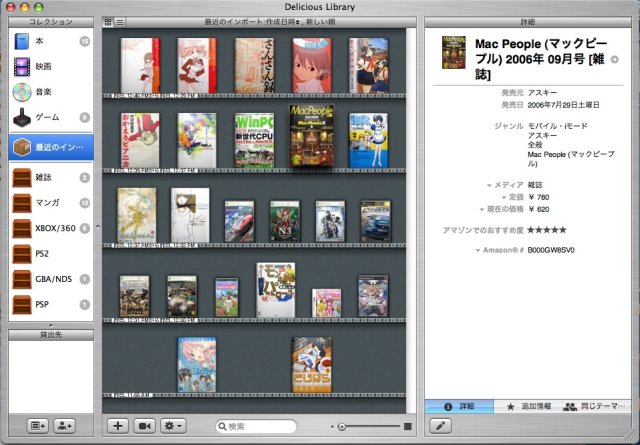
Task: Select the さんさん録 book cover
Action: pyautogui.click(x=254, y=65)
